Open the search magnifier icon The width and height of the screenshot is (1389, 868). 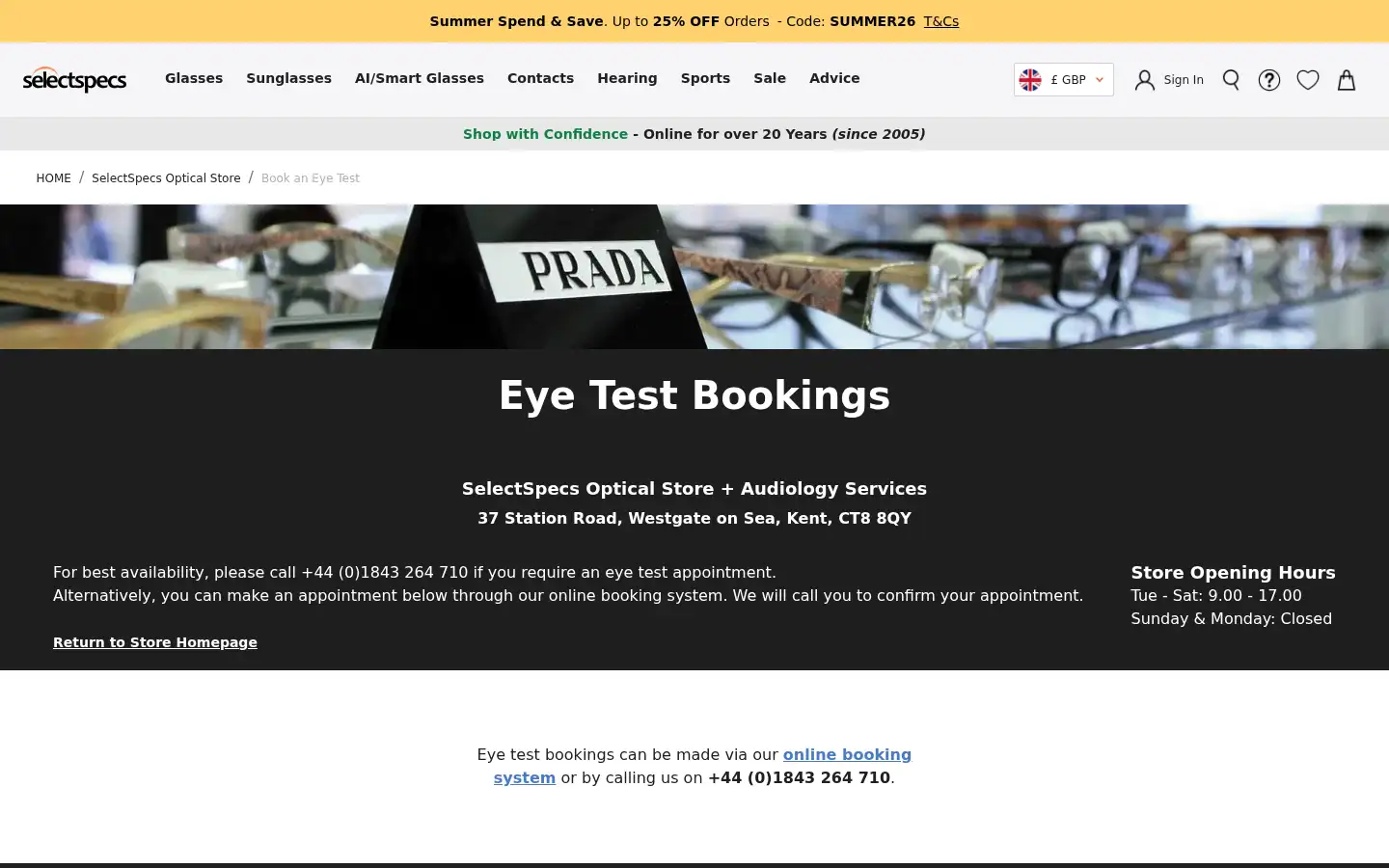(x=1231, y=80)
